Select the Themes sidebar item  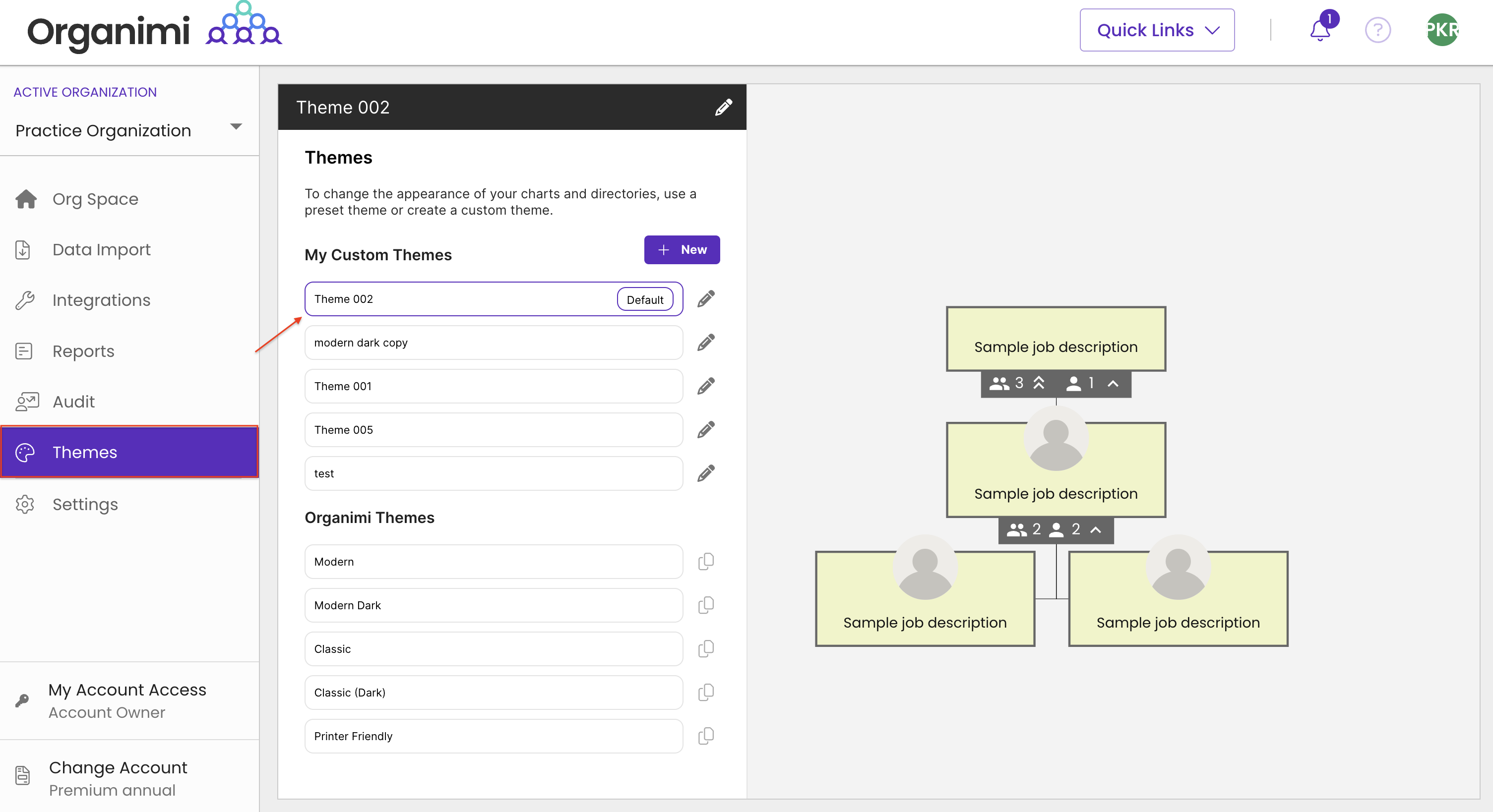129,452
